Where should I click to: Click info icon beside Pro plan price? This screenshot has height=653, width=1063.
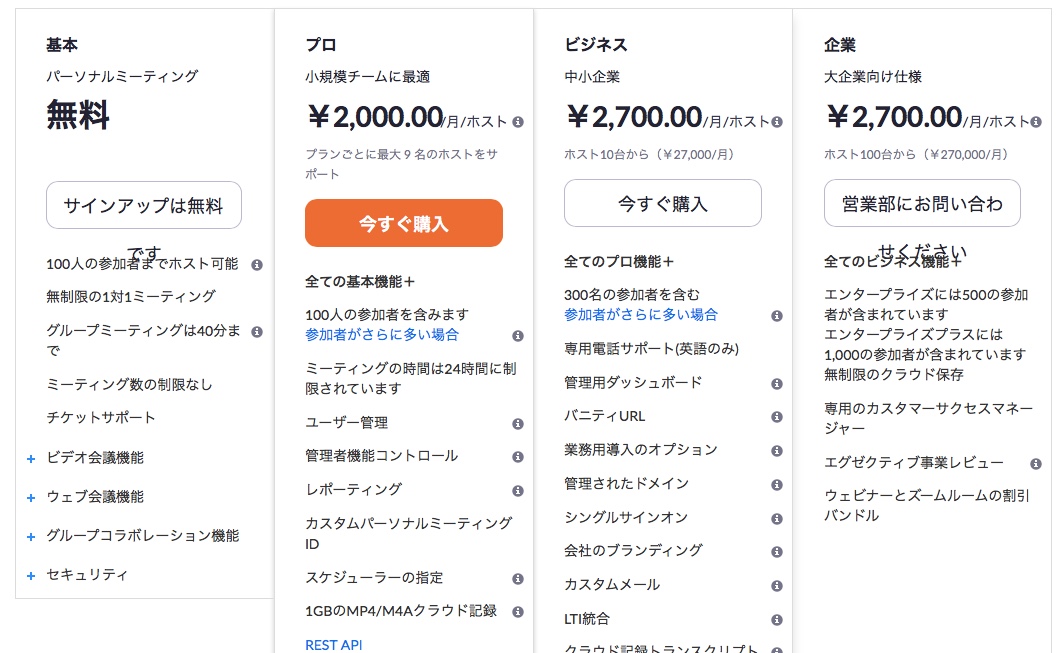click(518, 122)
